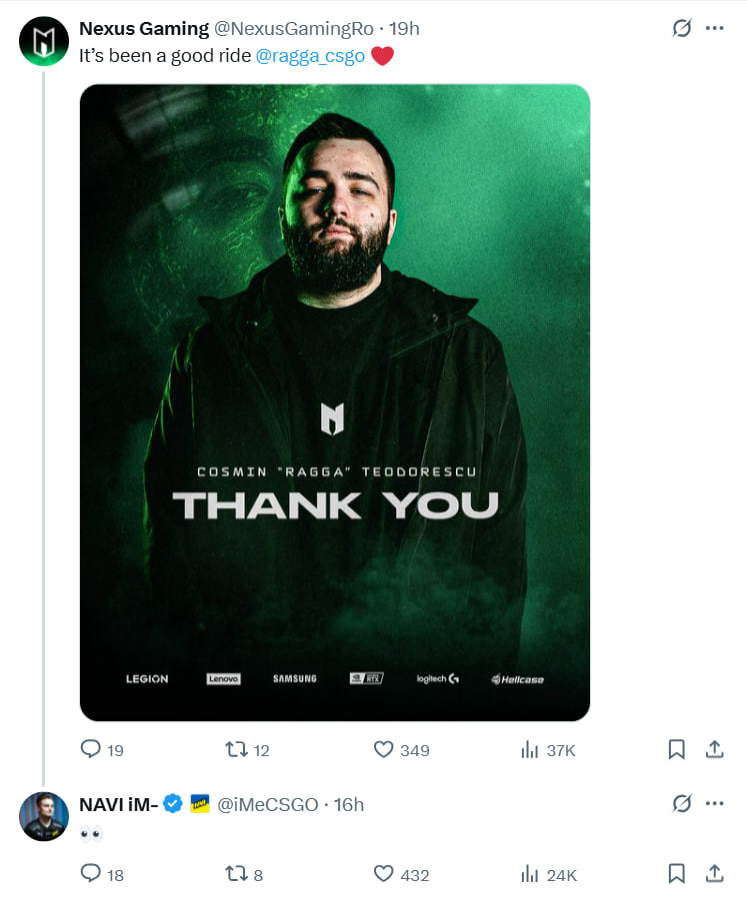Viewport: 747px width, 901px height.
Task: Open Nexus Gaming profile name
Action: click(144, 28)
